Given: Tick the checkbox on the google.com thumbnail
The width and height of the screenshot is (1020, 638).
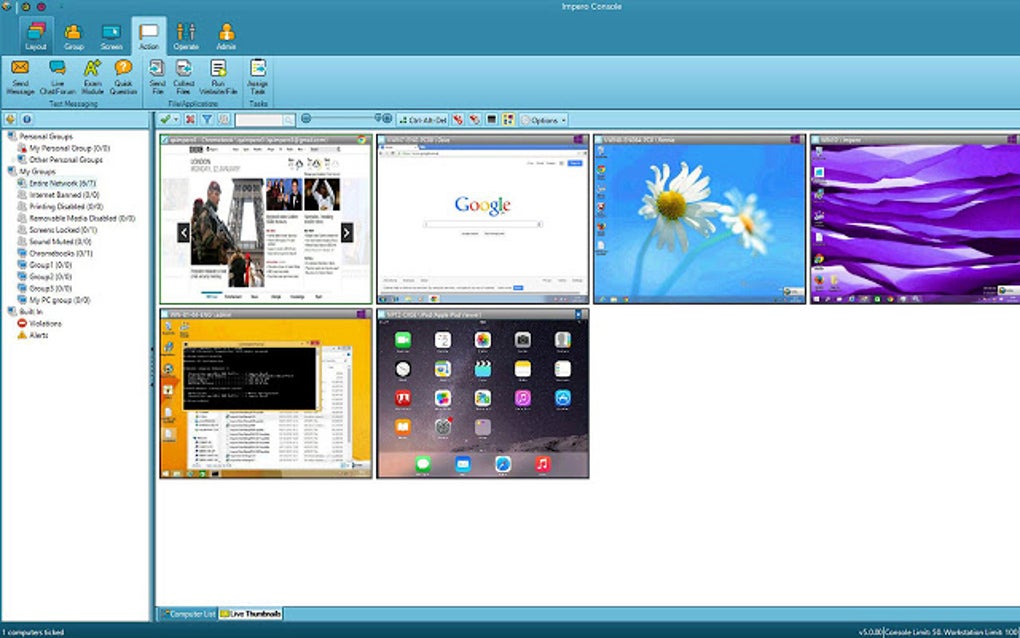Looking at the screenshot, I should [x=382, y=141].
